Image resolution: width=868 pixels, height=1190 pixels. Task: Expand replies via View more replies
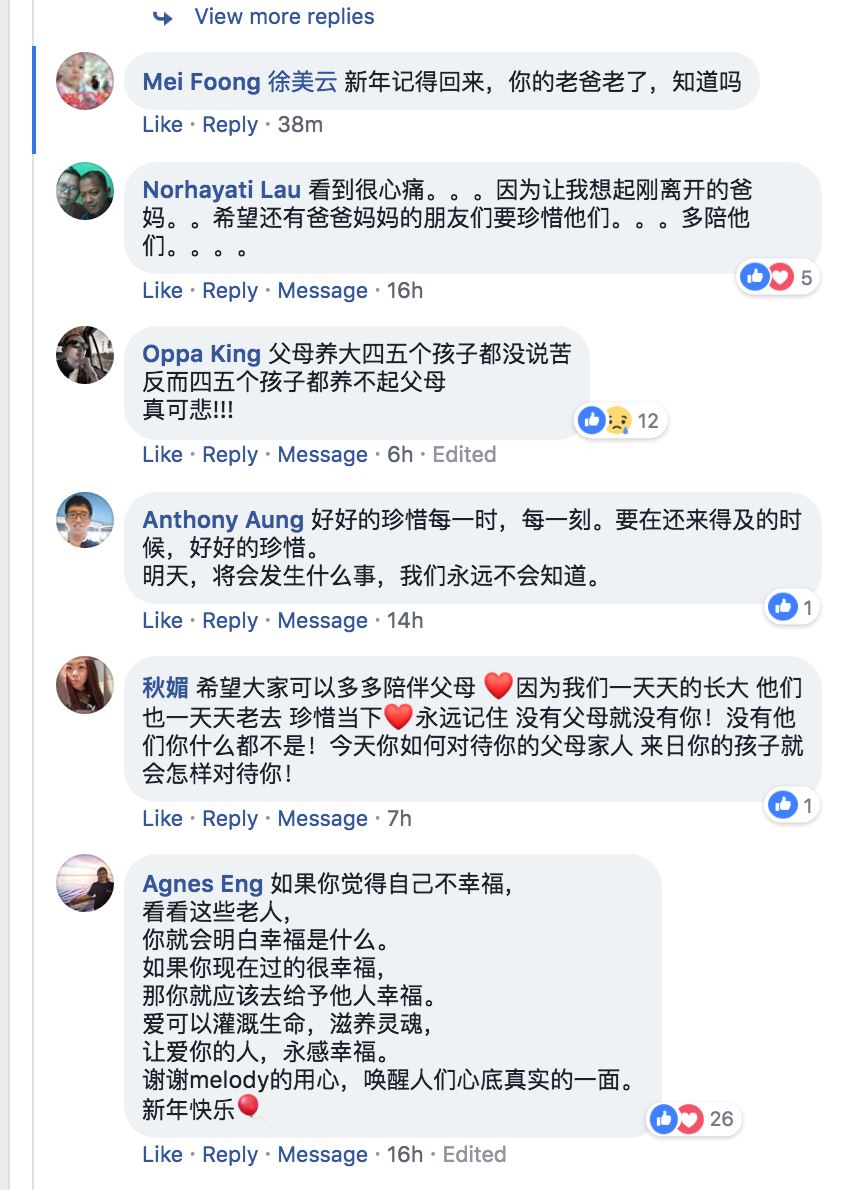point(284,16)
